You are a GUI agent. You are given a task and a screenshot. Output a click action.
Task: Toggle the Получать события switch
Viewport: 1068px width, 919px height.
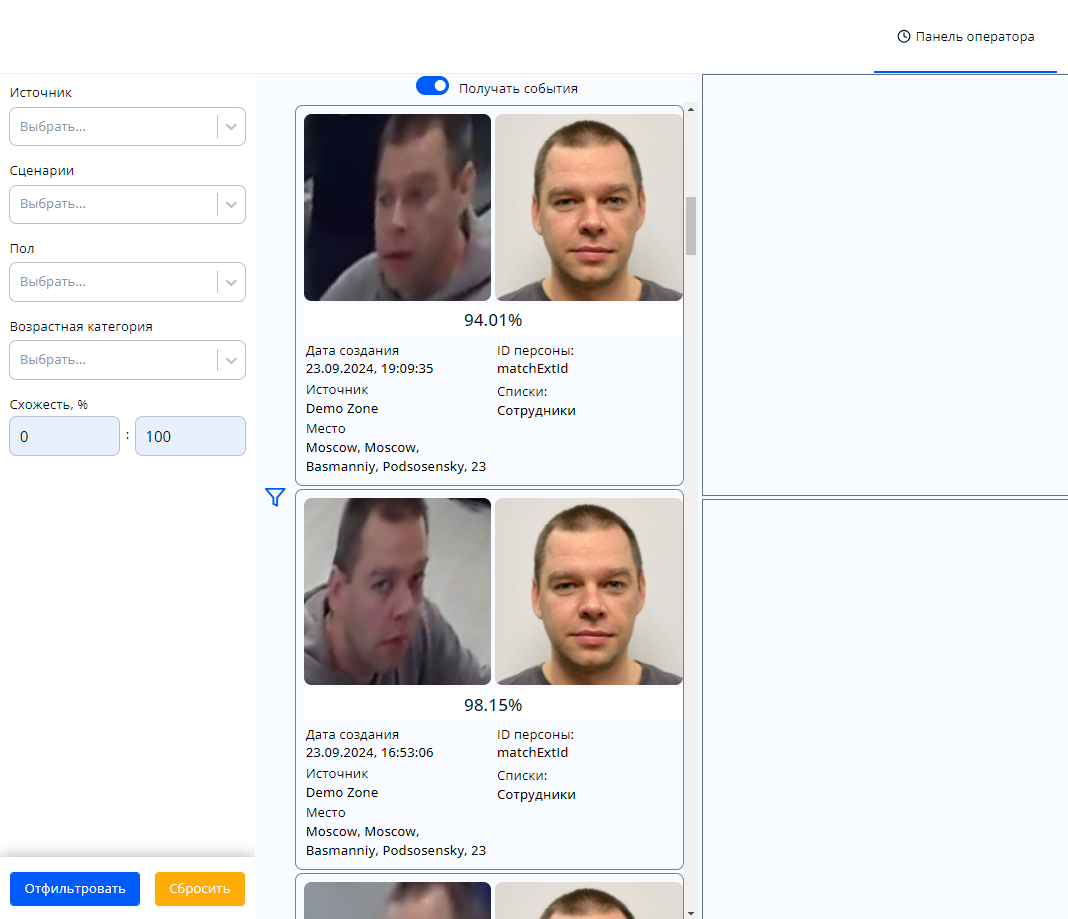[x=433, y=86]
